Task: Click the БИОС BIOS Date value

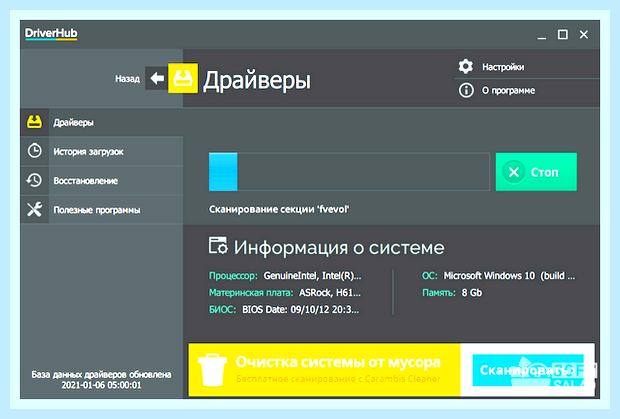Action: pos(301,310)
